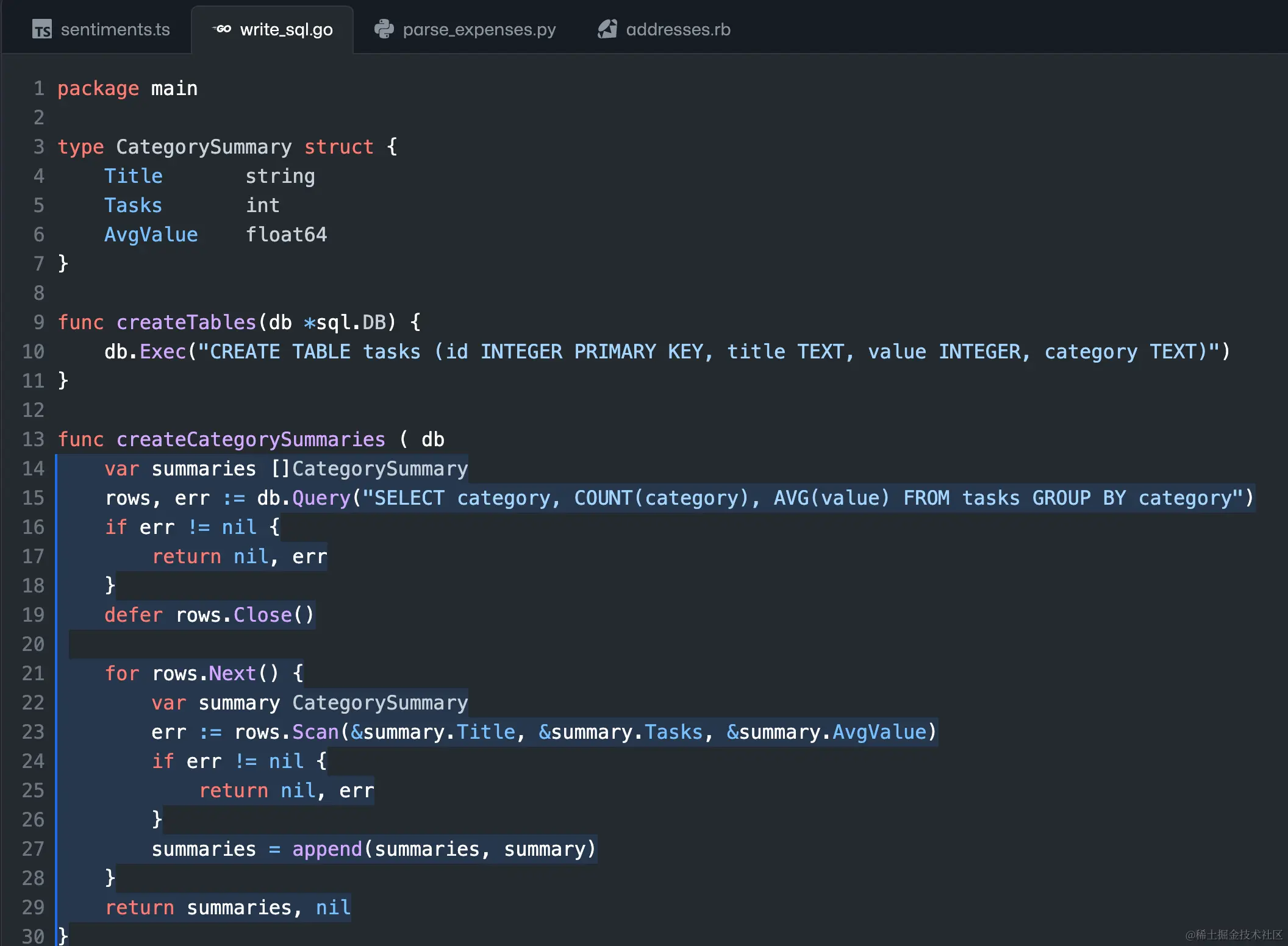Click the Python icon on parse_expenses.py tab
The width and height of the screenshot is (1288, 946).
point(384,29)
